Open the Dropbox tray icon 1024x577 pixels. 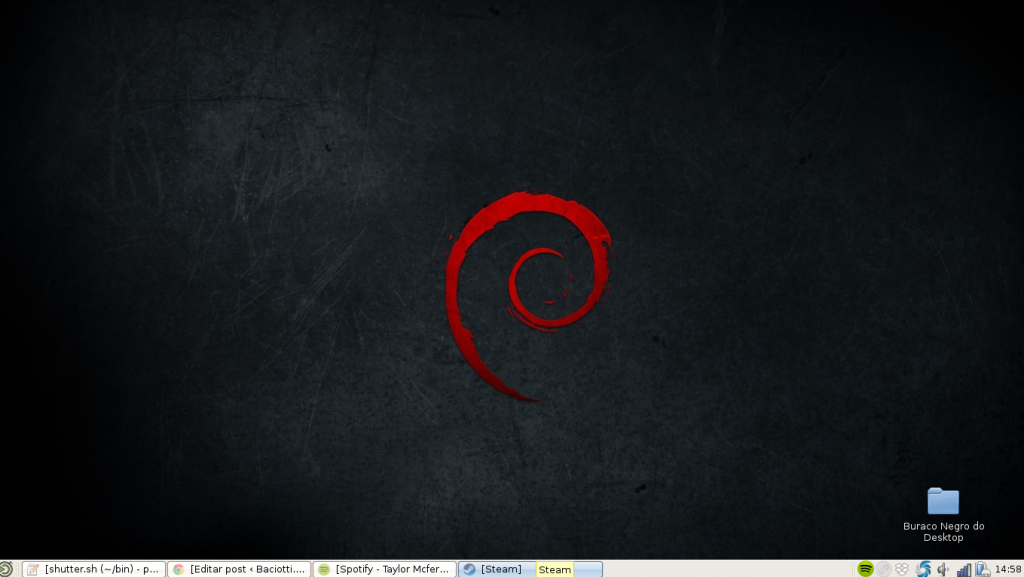902,569
